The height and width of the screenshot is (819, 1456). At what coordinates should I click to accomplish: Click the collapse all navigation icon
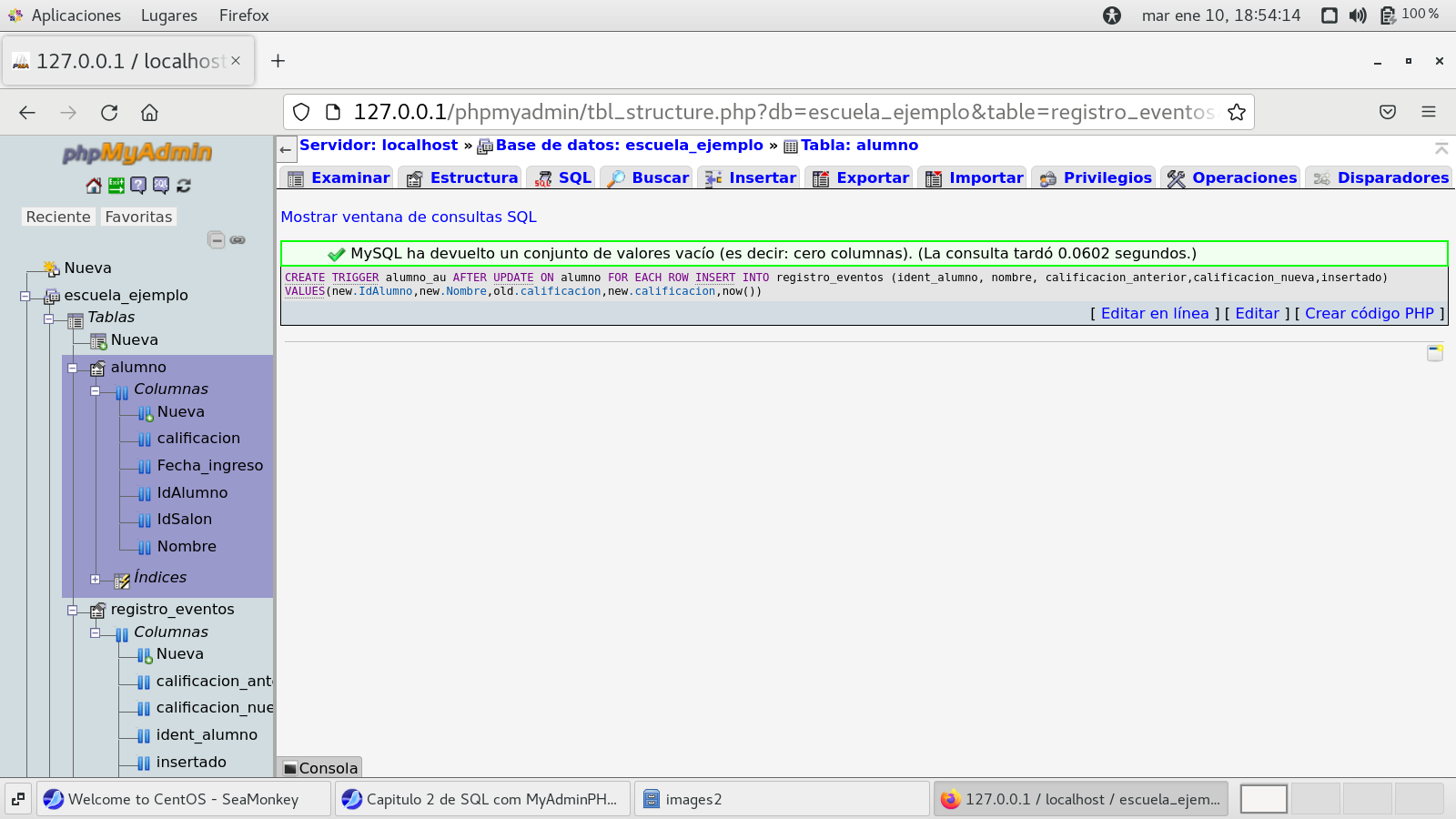click(216, 240)
